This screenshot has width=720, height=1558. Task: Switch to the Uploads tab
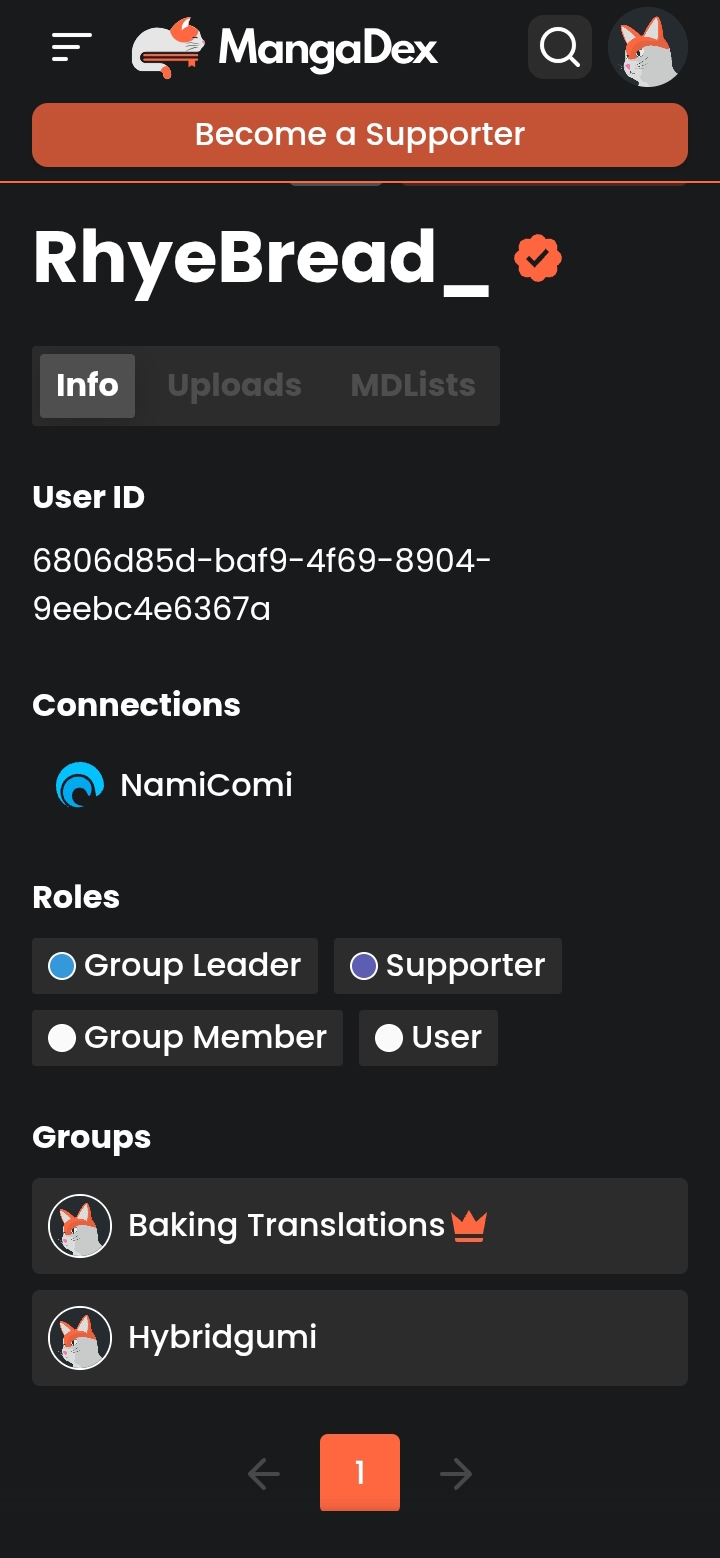(x=235, y=386)
